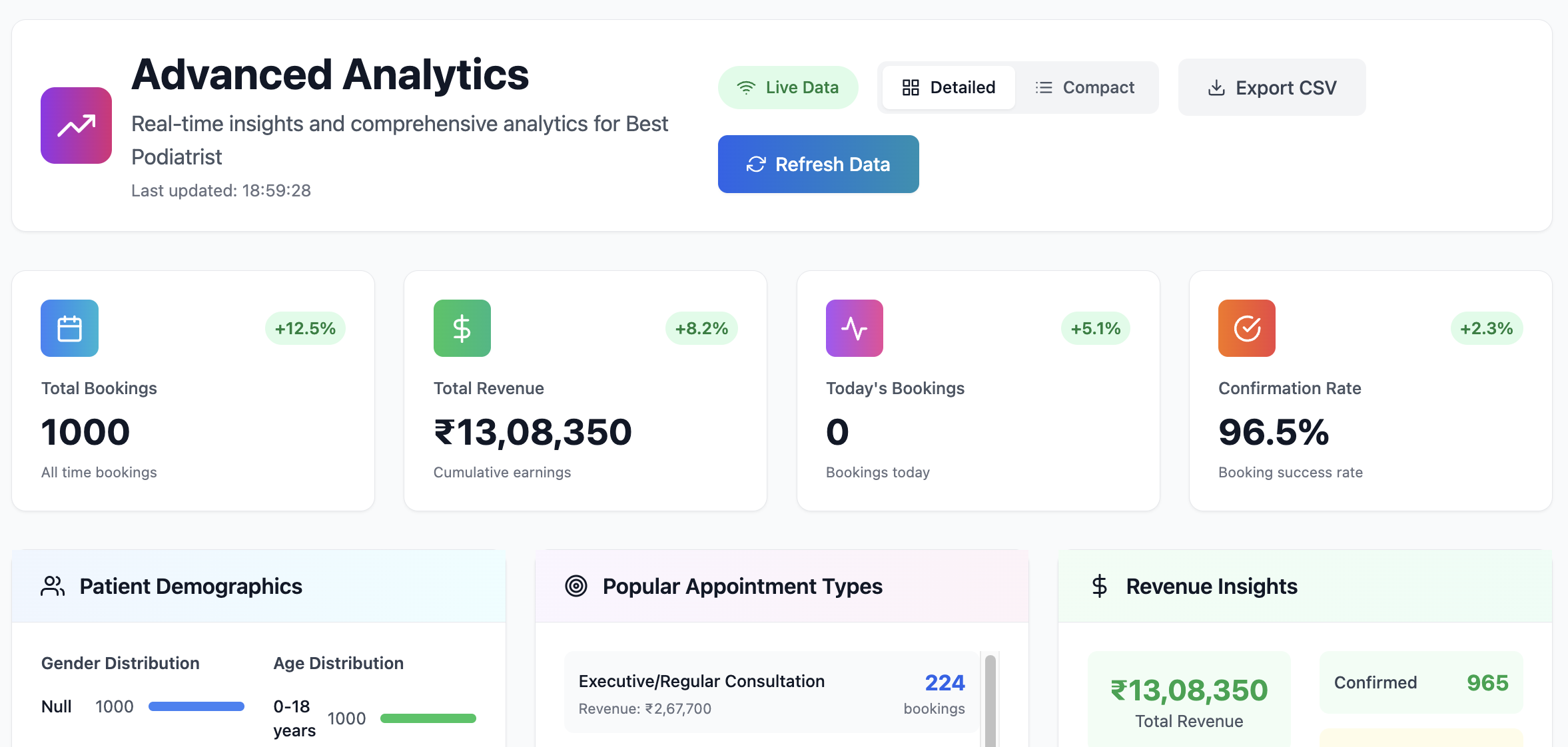The height and width of the screenshot is (747, 1568).
Task: Click the +12.5% bookings growth badge
Action: pyautogui.click(x=305, y=328)
